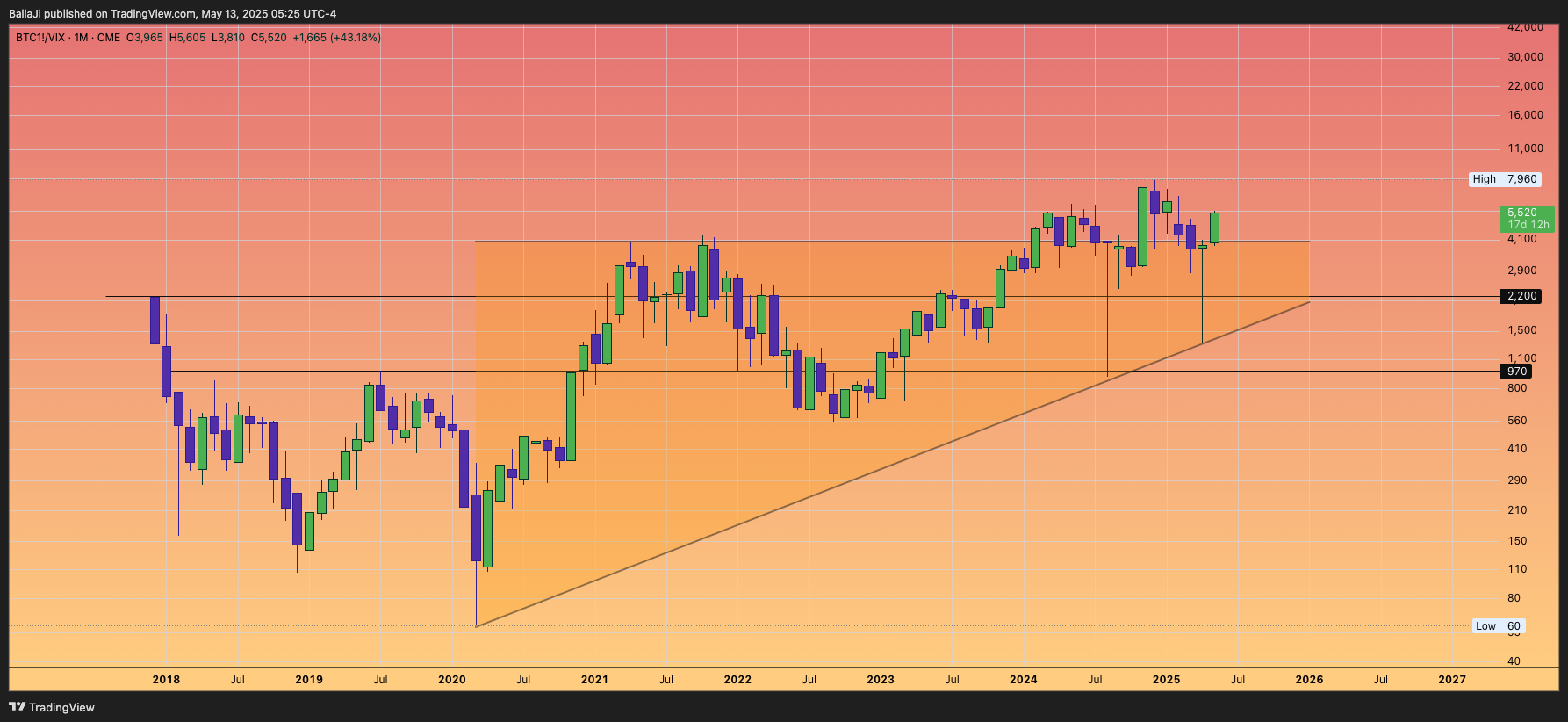1568x722 pixels.
Task: Click the 2021 label on time axis
Action: tap(594, 680)
